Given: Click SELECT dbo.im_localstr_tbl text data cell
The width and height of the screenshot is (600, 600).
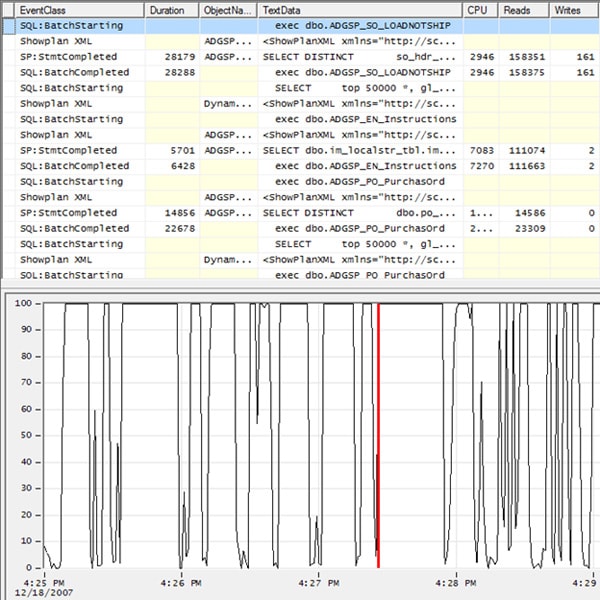Looking at the screenshot, I should pos(359,151).
